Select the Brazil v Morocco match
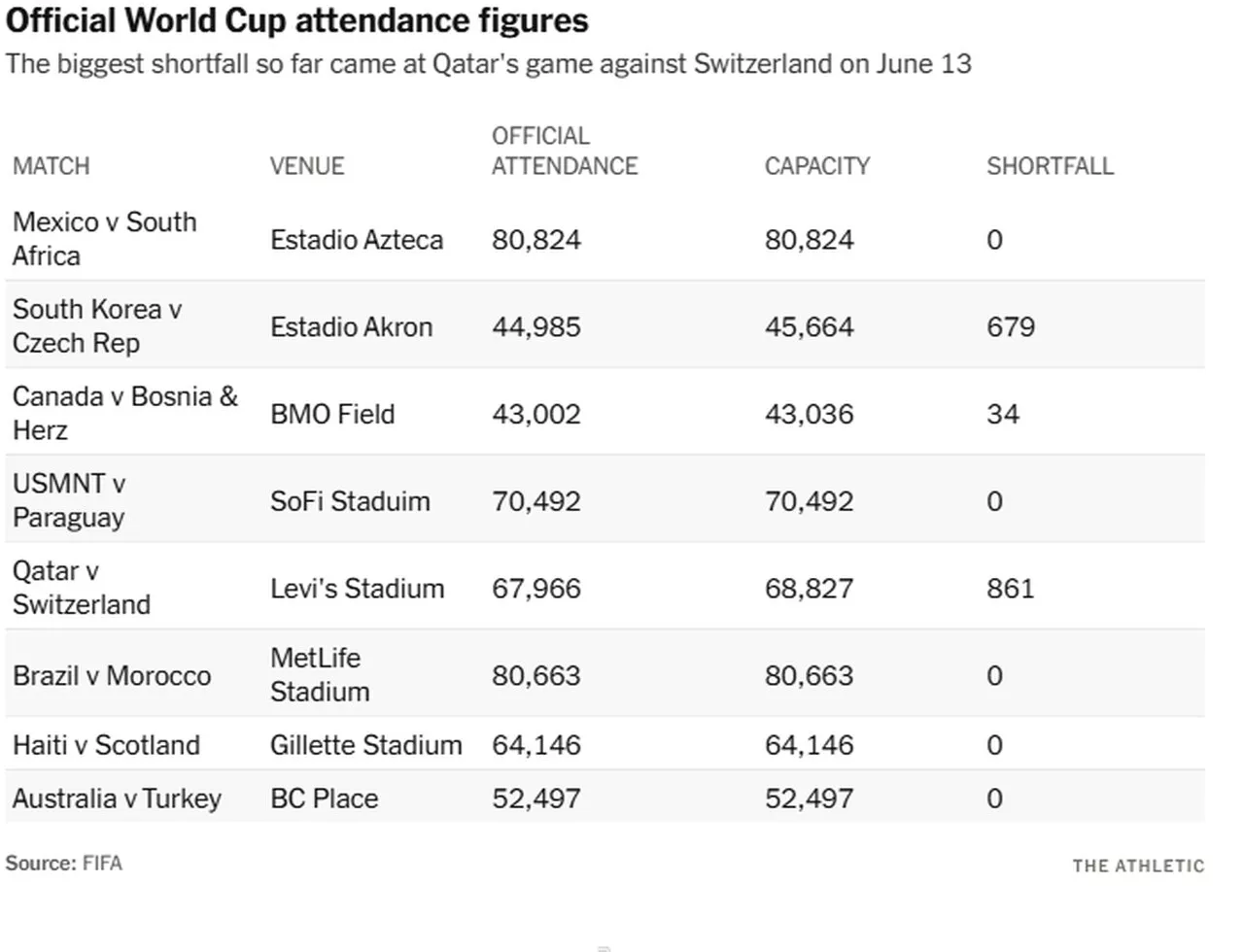This screenshot has height=952, width=1244. [x=112, y=676]
